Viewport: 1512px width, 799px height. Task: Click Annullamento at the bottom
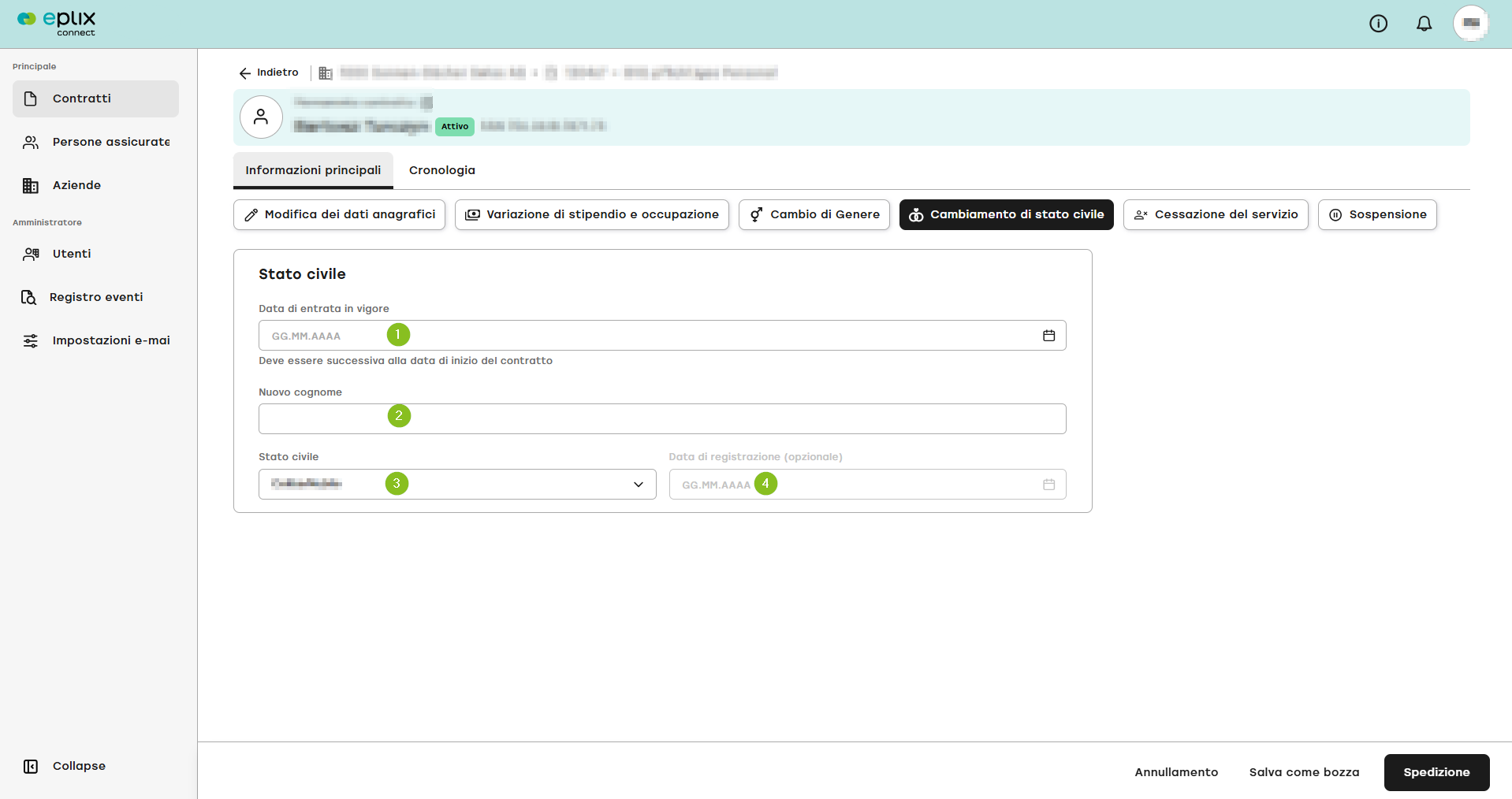tap(1176, 772)
